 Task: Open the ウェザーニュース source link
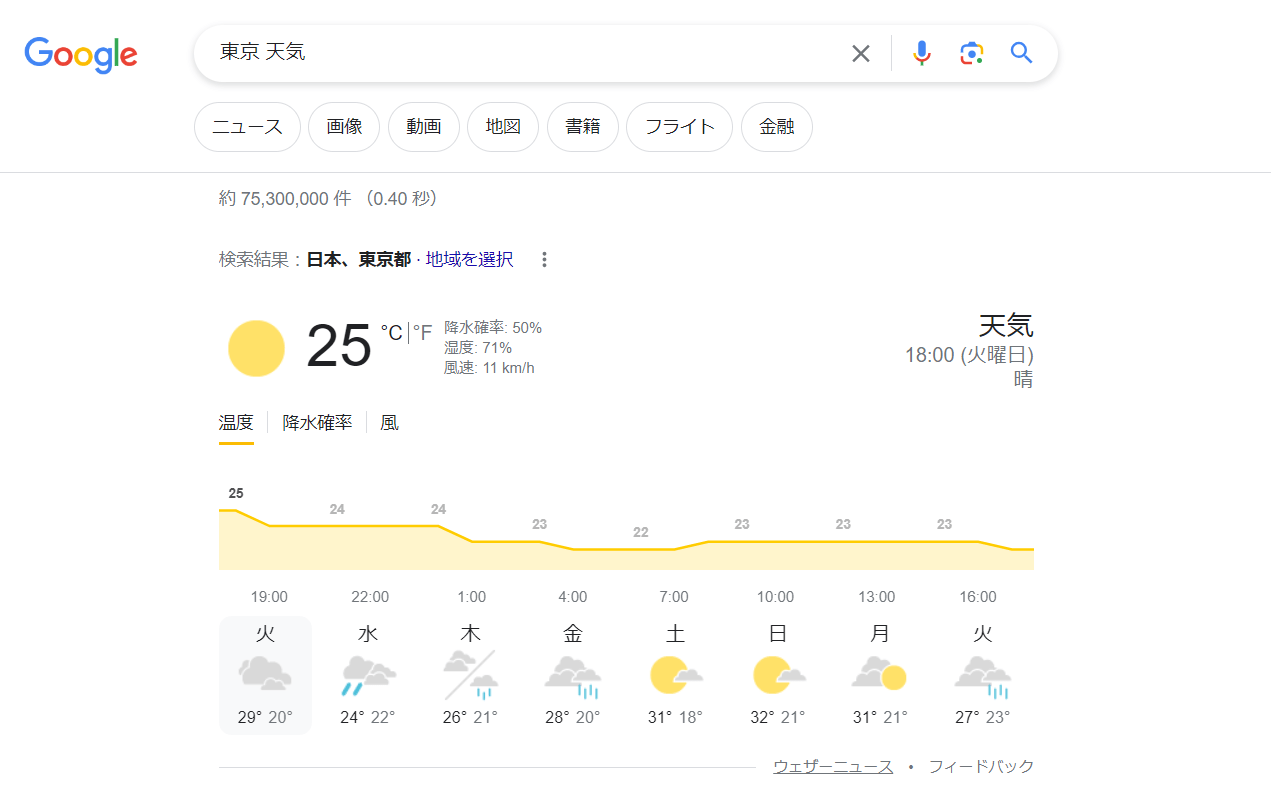[833, 767]
